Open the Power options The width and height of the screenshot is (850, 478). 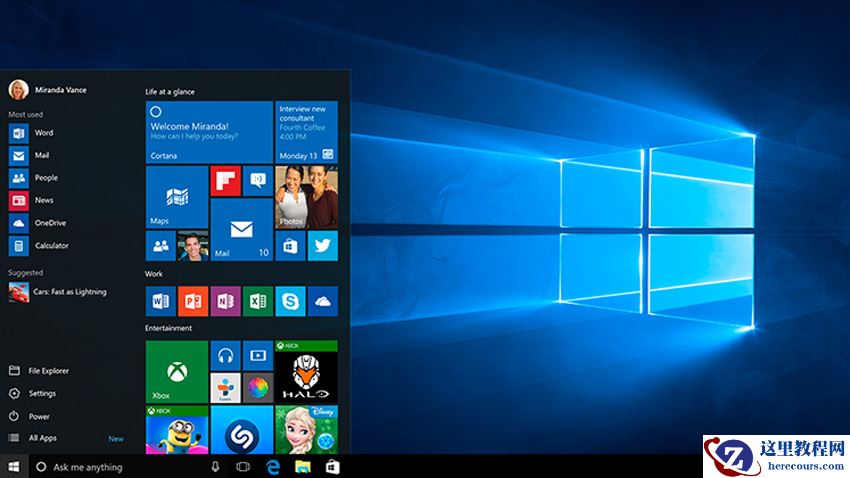29,416
